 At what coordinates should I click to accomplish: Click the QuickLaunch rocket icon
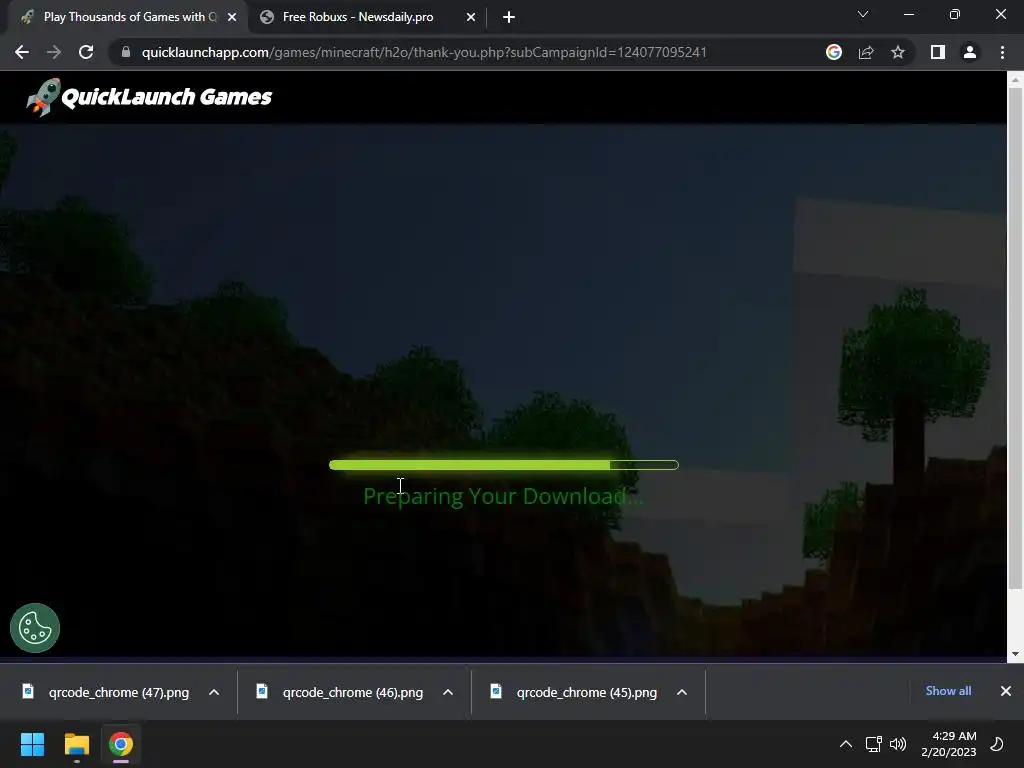pyautogui.click(x=44, y=97)
